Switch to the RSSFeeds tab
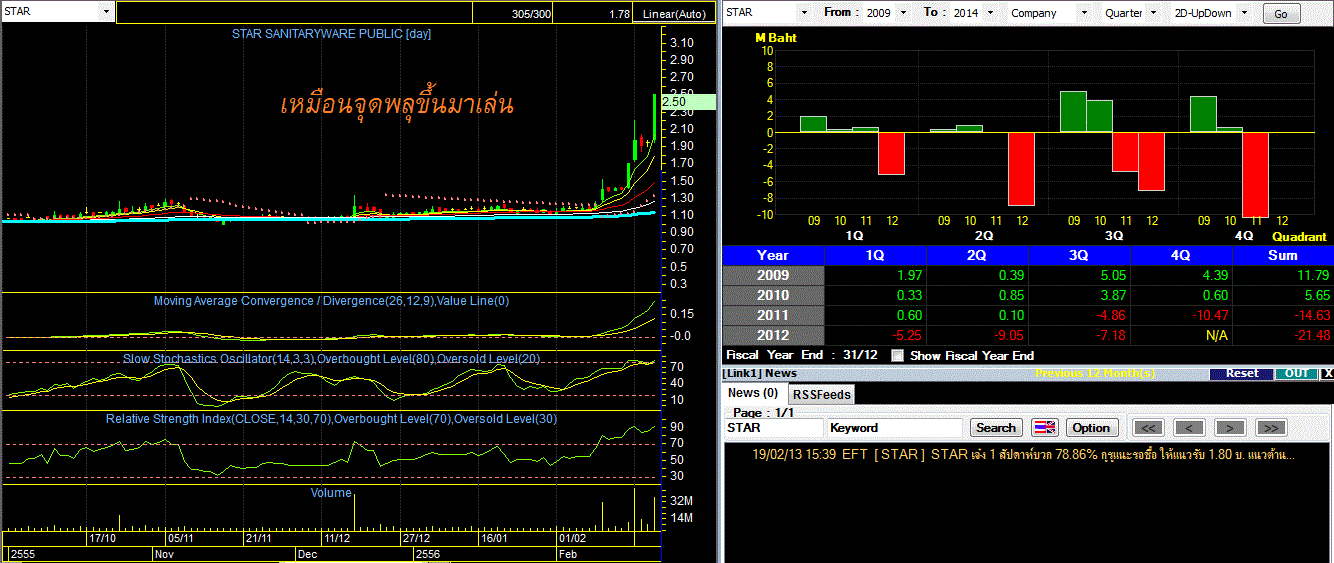This screenshot has width=1334, height=563. (822, 394)
